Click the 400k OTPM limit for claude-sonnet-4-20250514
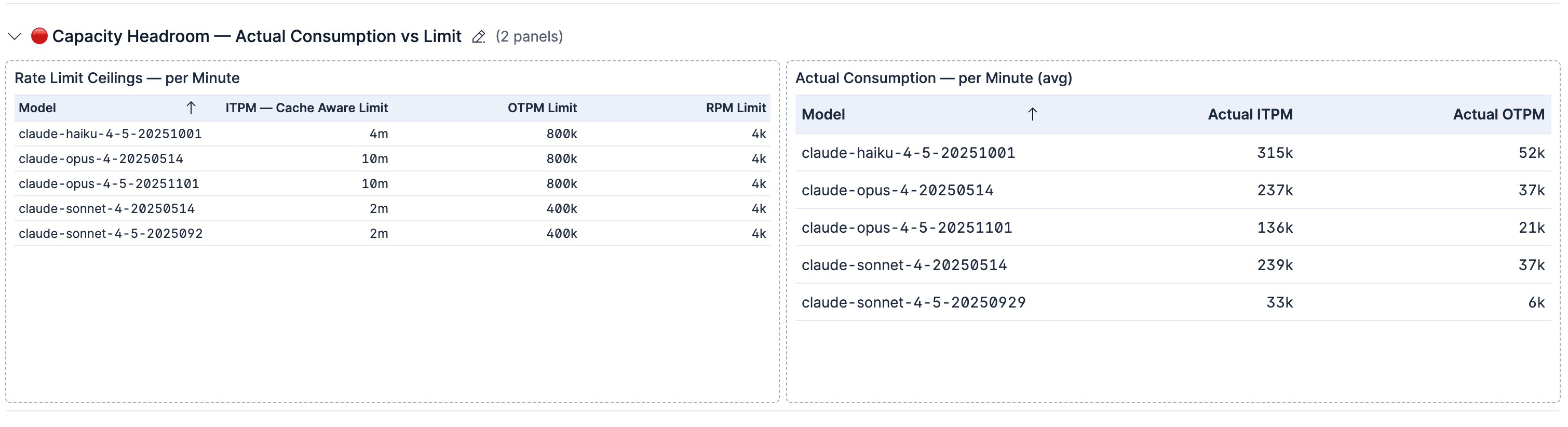This screenshot has width=1568, height=427. 561,208
